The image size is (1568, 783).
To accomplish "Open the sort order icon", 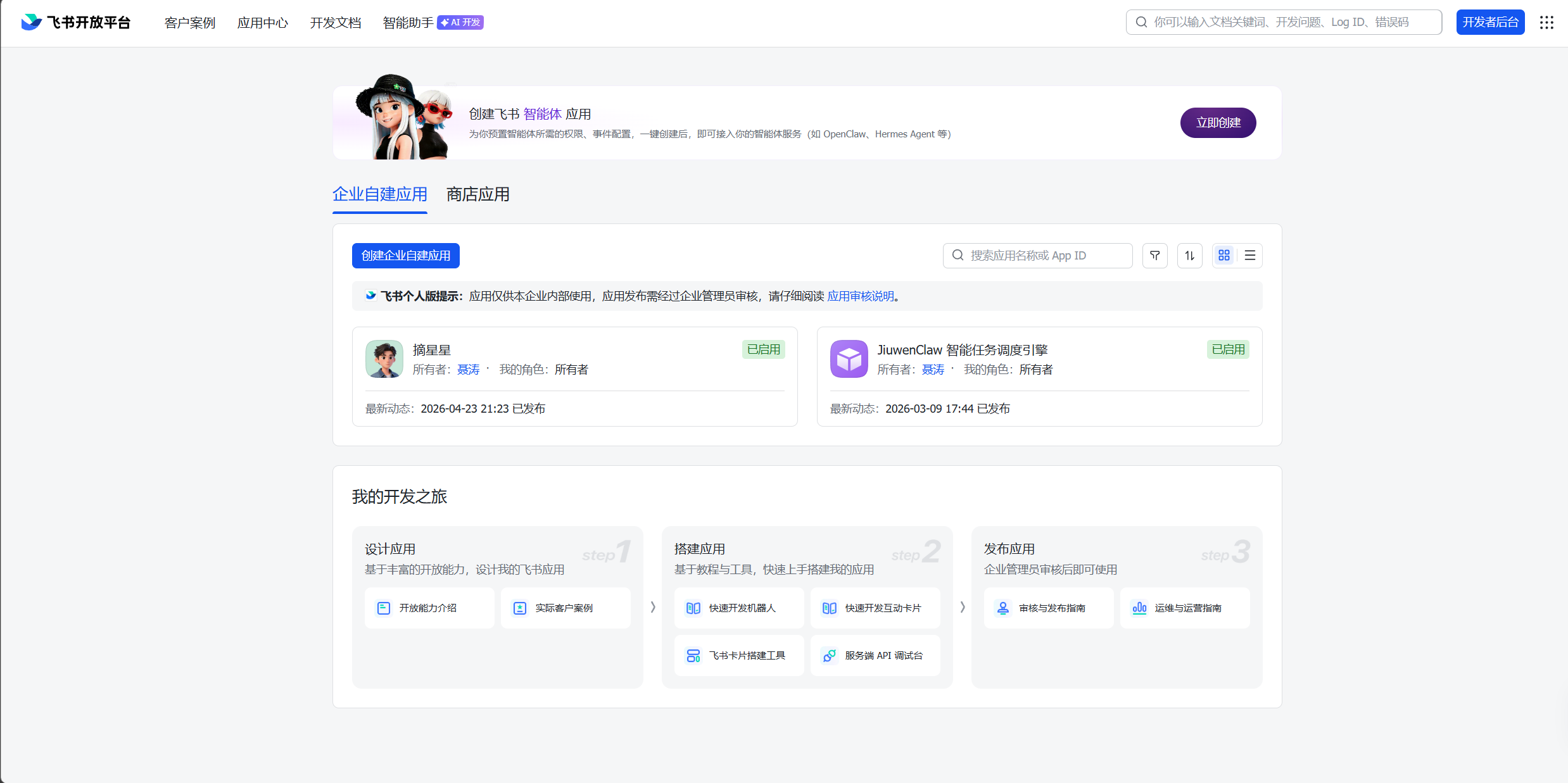I will click(x=1189, y=256).
